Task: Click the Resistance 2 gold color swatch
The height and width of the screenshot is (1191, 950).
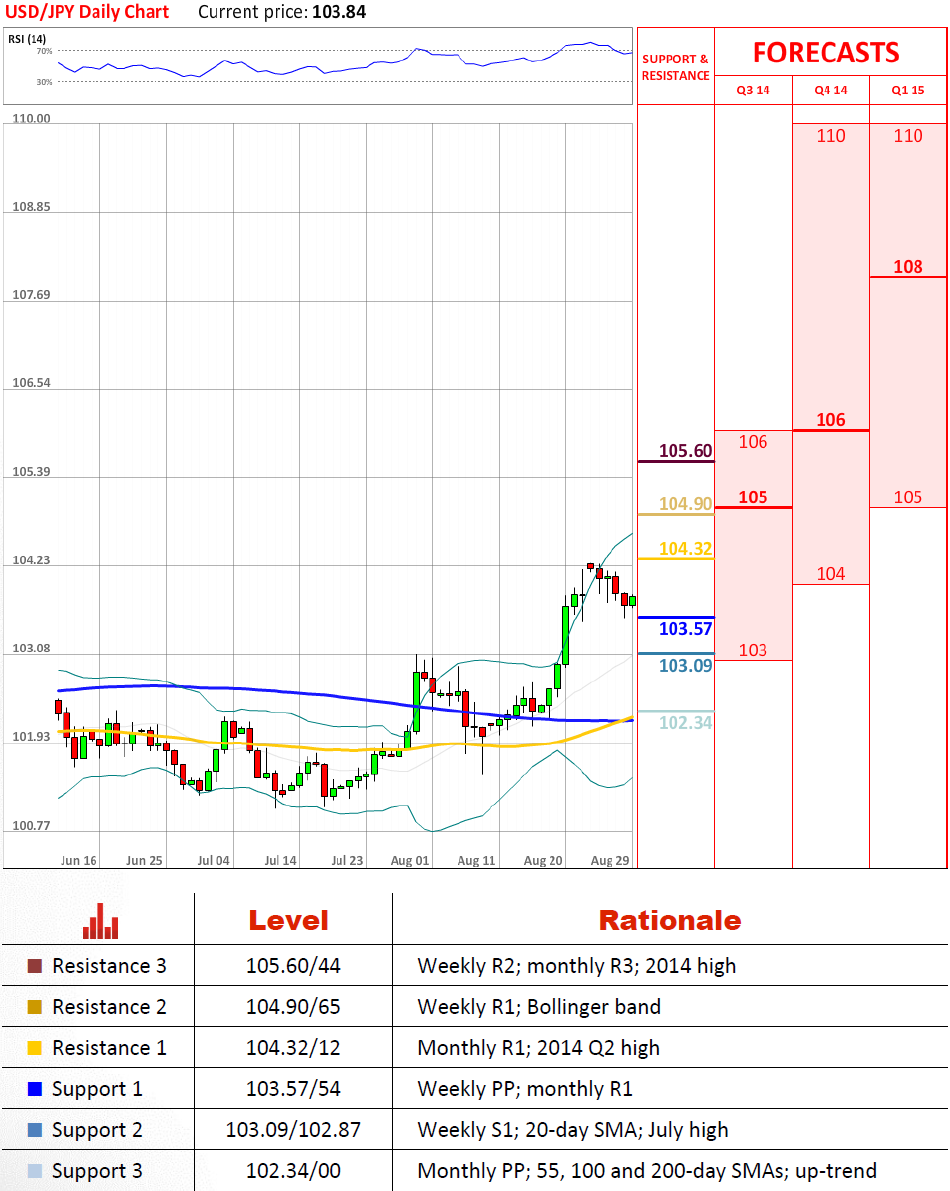Action: tap(34, 1007)
